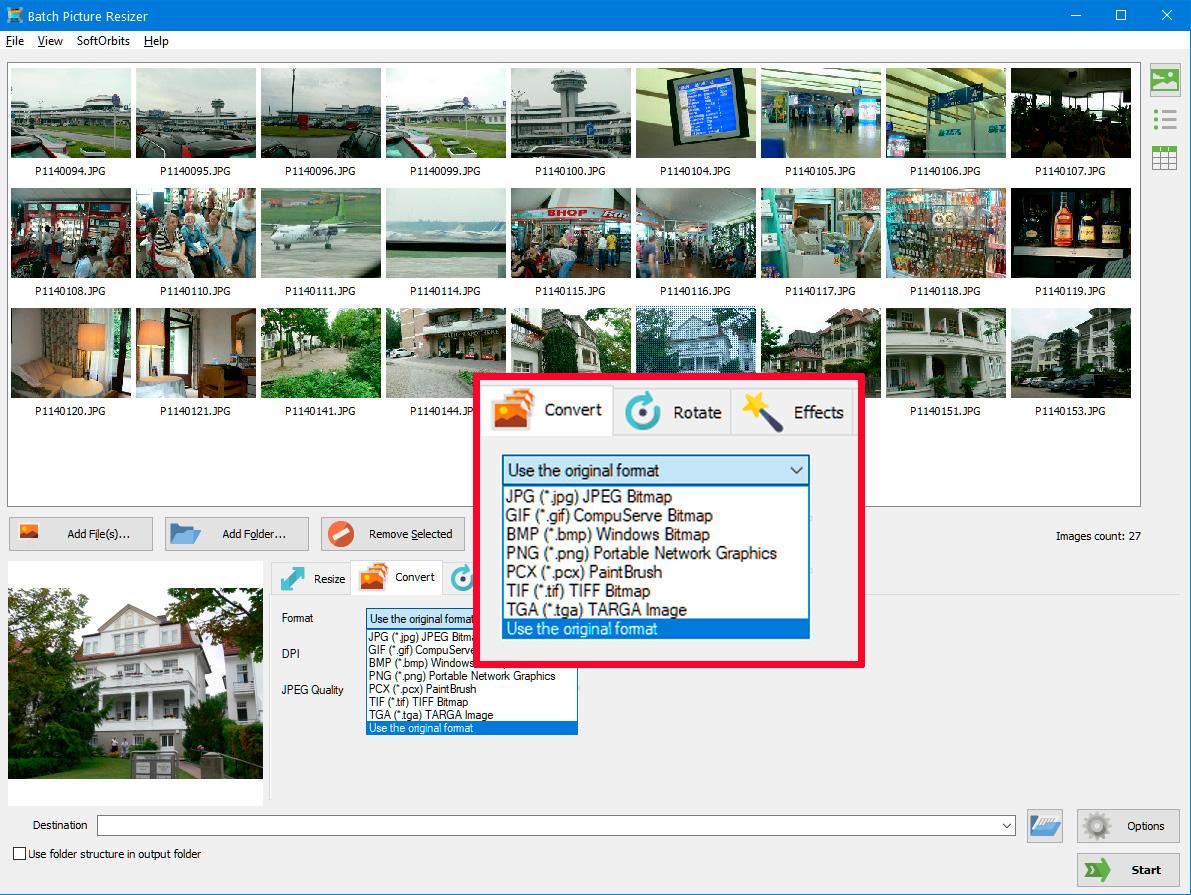Open the SoftOrbits menu
The width and height of the screenshot is (1191, 895).
point(103,41)
